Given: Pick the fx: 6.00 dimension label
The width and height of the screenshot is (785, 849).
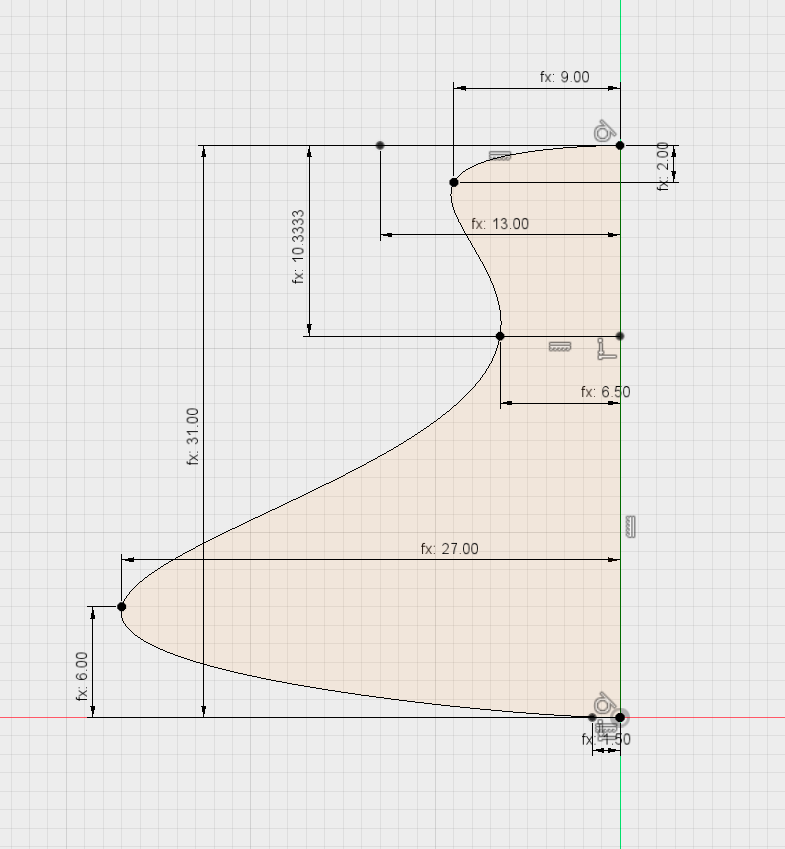Looking at the screenshot, I should pos(82,676).
